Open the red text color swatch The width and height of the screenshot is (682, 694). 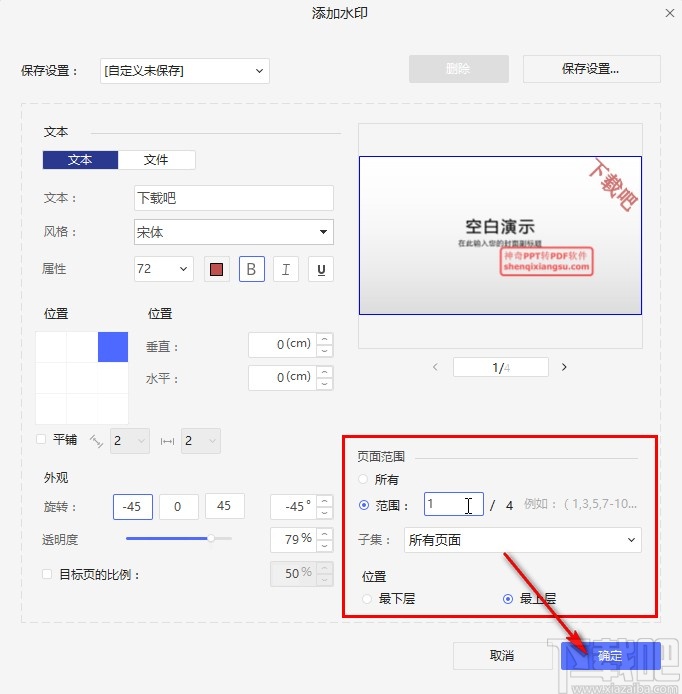click(216, 269)
